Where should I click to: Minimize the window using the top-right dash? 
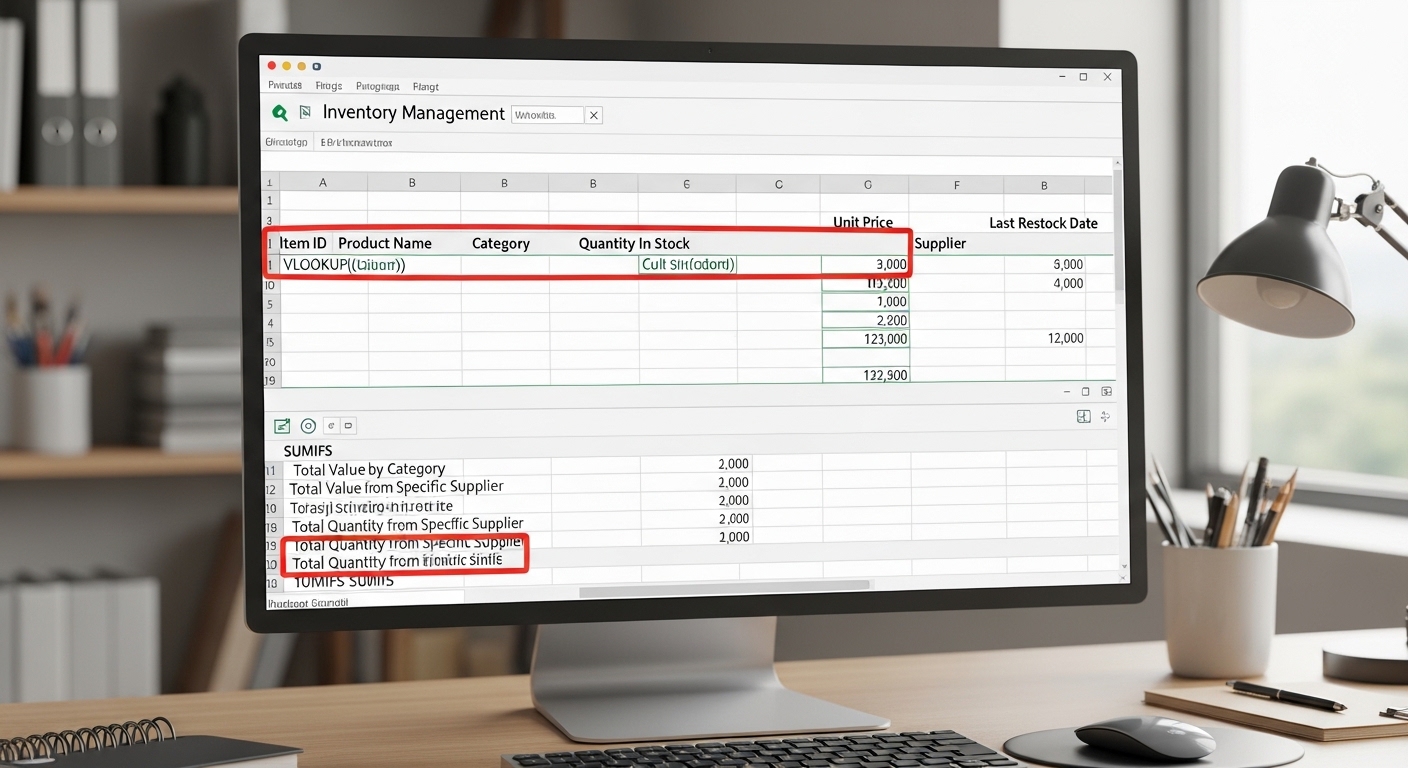[1061, 77]
